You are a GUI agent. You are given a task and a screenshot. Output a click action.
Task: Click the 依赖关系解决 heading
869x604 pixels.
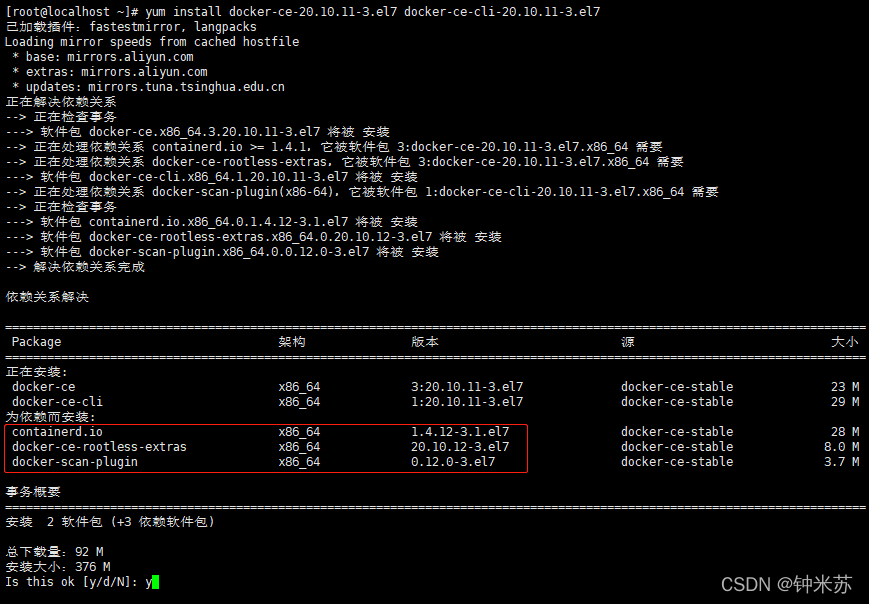[47, 297]
